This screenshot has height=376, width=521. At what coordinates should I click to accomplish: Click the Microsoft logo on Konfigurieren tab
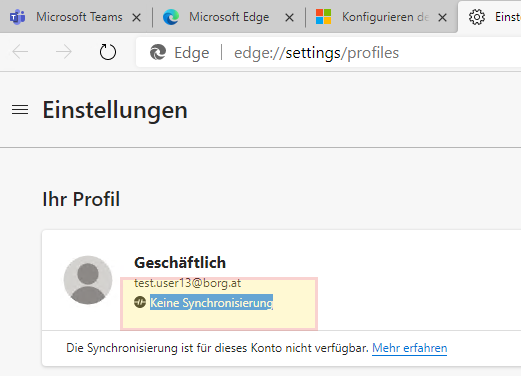(323, 17)
